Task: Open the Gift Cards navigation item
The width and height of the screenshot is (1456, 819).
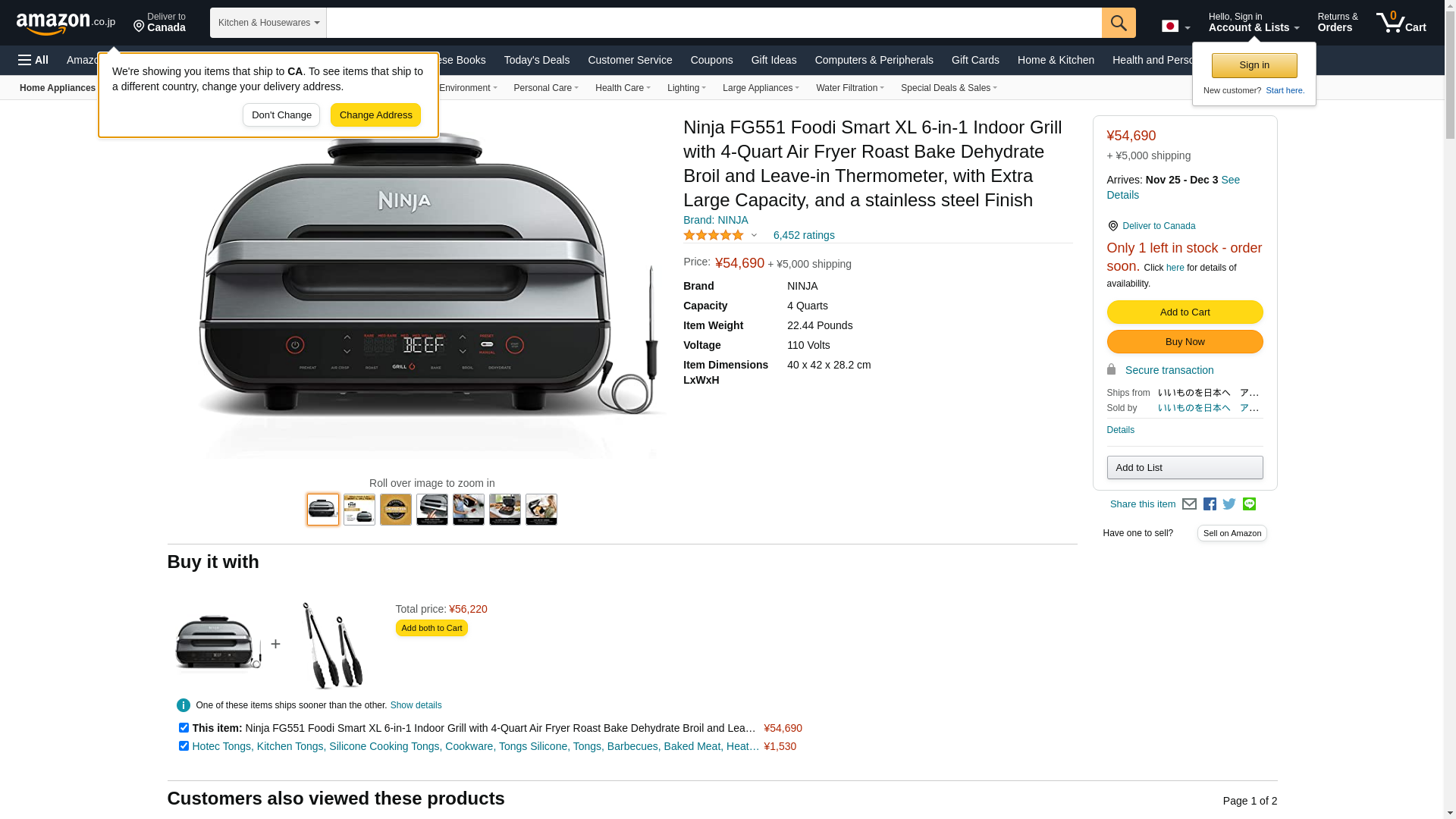Action: (x=975, y=60)
